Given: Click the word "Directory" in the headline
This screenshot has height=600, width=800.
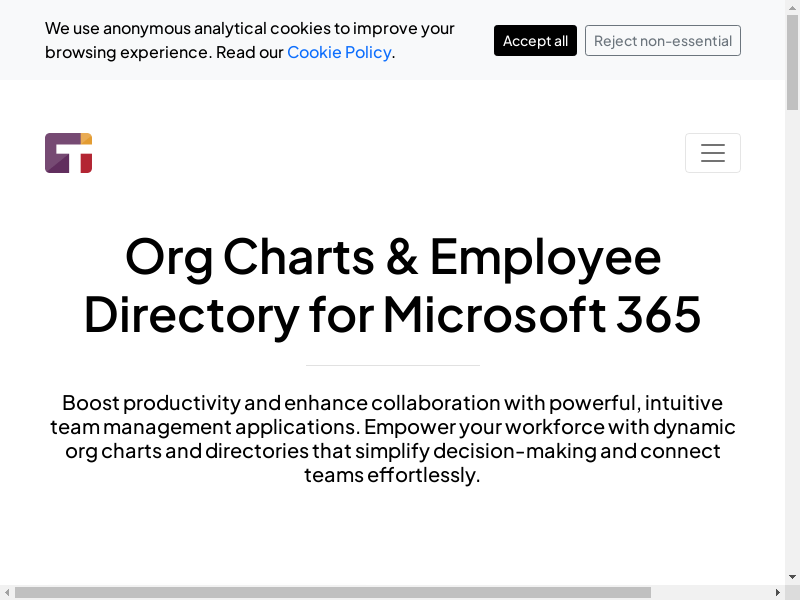Looking at the screenshot, I should click(190, 314).
